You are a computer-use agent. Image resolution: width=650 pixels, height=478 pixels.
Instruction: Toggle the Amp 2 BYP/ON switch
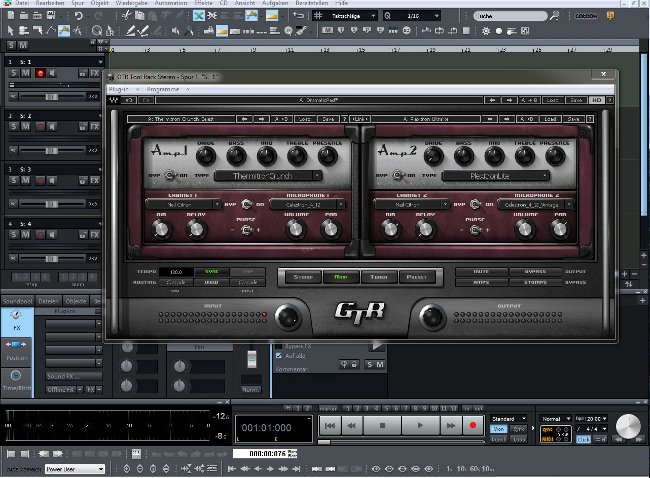tap(398, 175)
